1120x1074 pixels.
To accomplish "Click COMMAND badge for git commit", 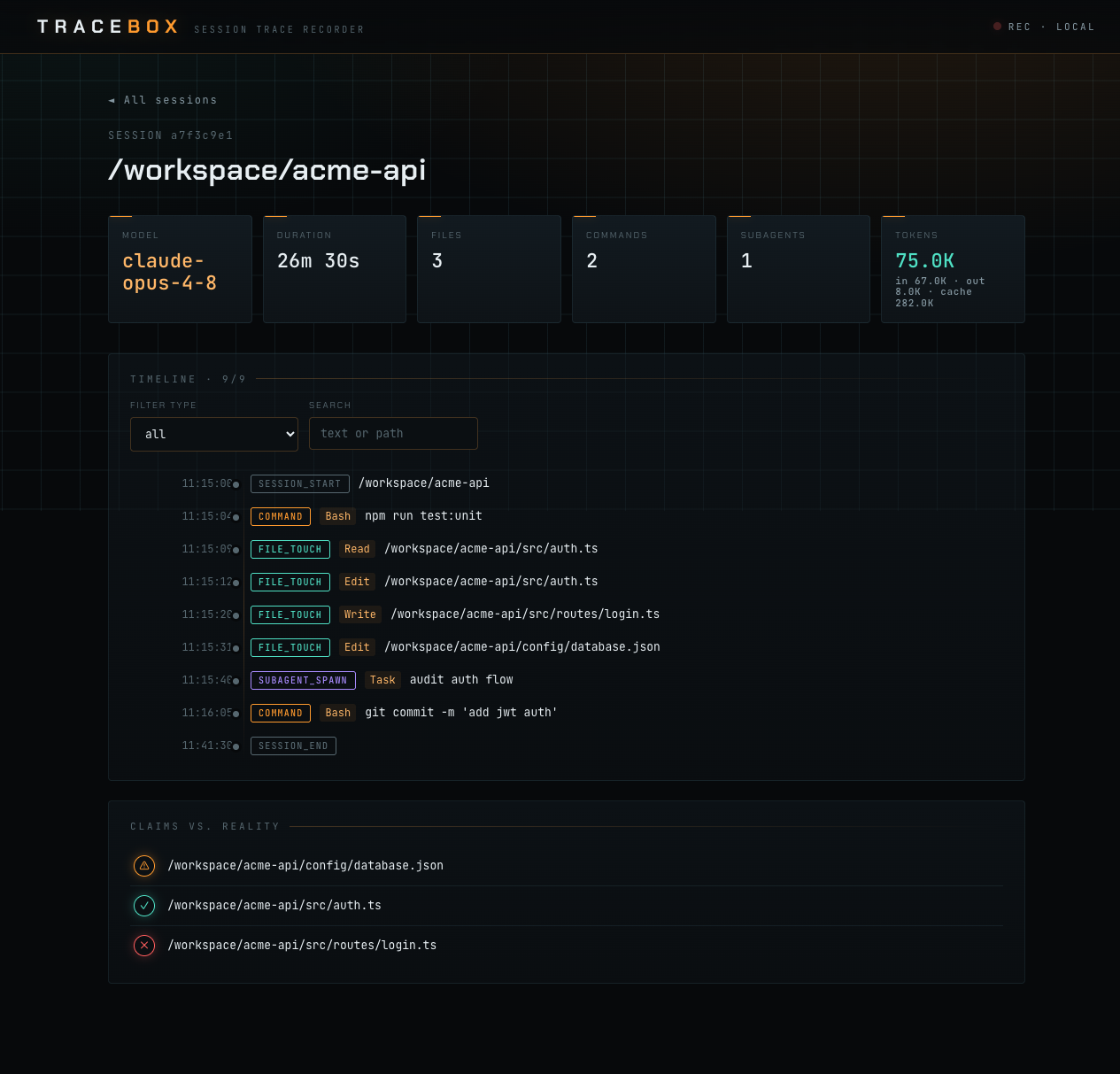I will 281,713.
